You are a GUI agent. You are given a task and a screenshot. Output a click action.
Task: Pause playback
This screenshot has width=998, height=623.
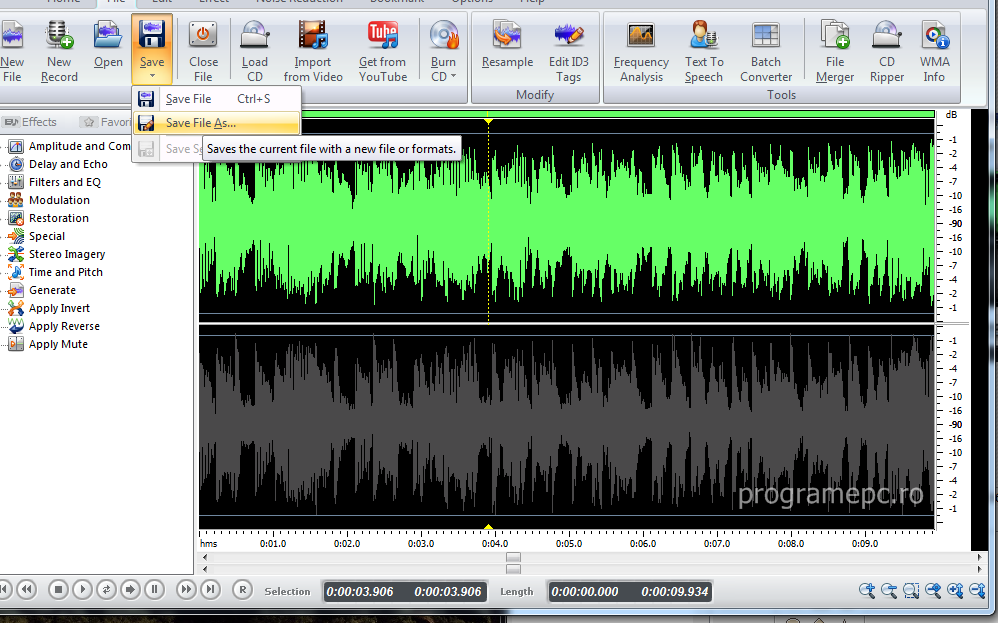(x=155, y=590)
